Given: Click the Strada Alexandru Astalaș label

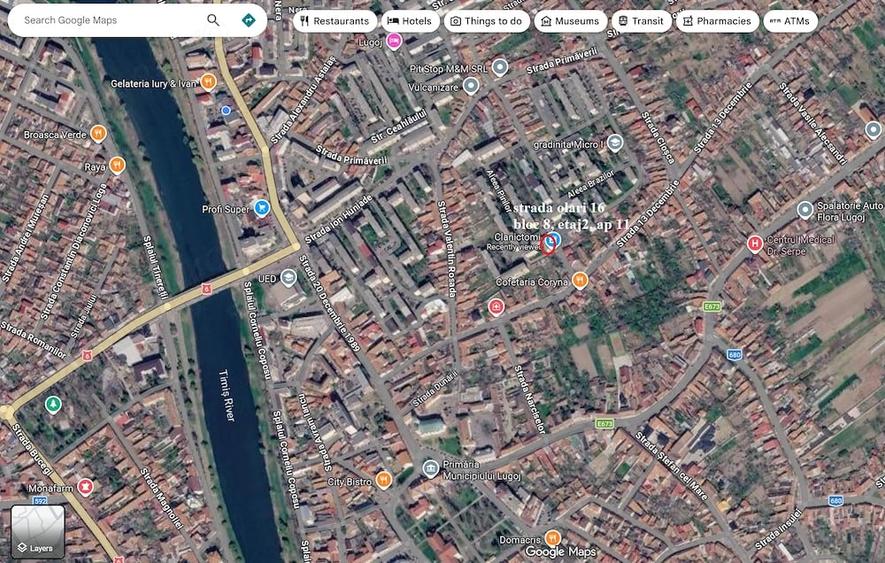Looking at the screenshot, I should click(x=303, y=100).
